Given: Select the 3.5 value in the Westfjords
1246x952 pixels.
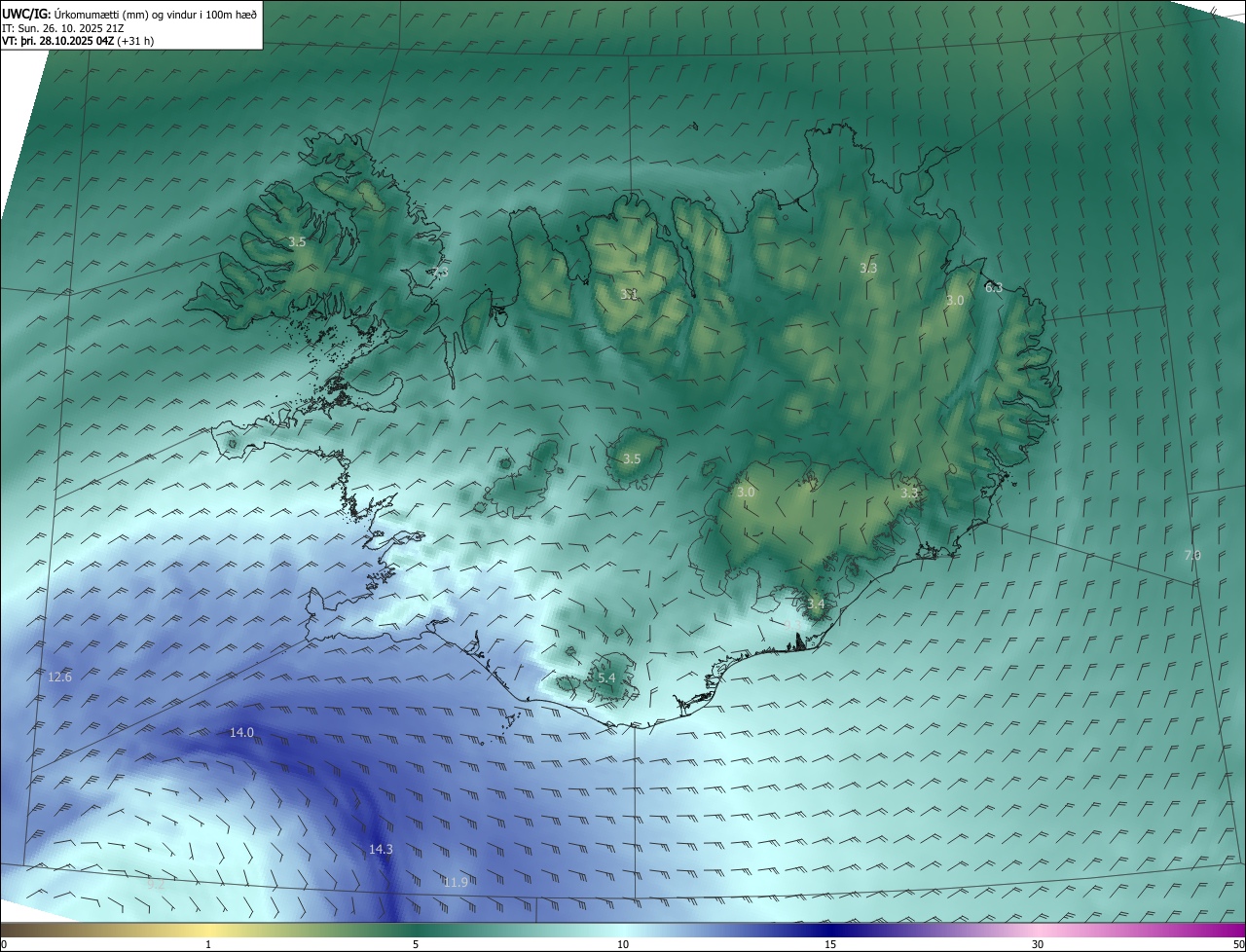Looking at the screenshot, I should point(297,242).
